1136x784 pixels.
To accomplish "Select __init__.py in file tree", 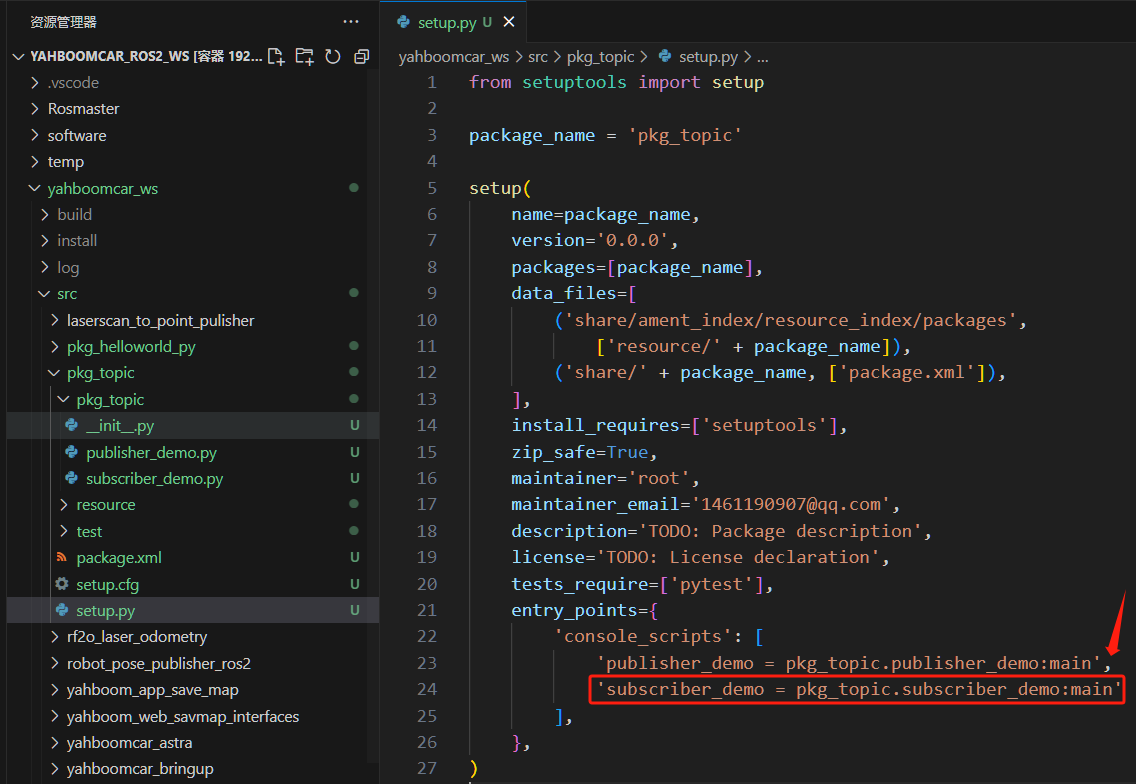I will click(120, 426).
